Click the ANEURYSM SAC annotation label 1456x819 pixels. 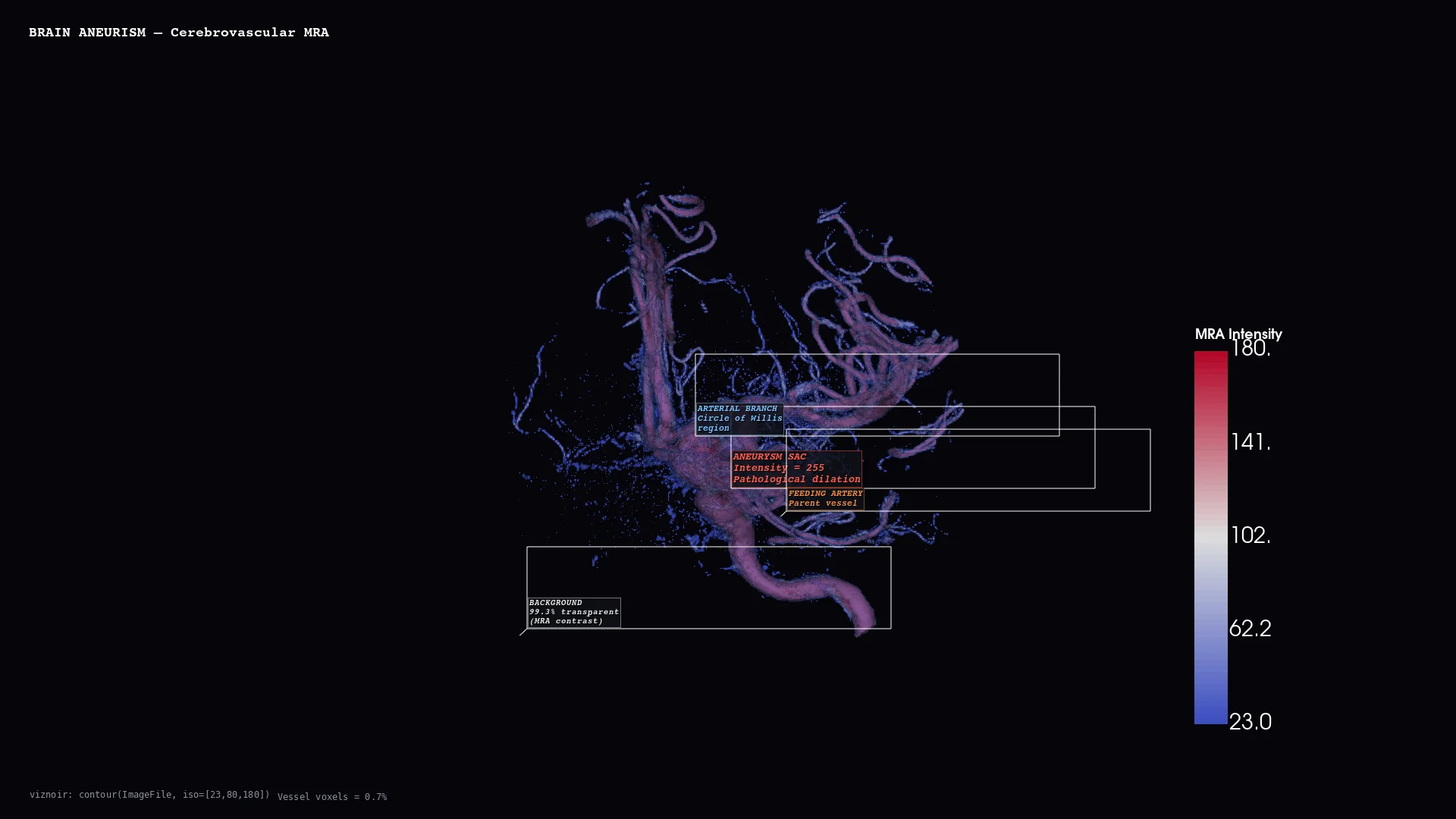(795, 469)
